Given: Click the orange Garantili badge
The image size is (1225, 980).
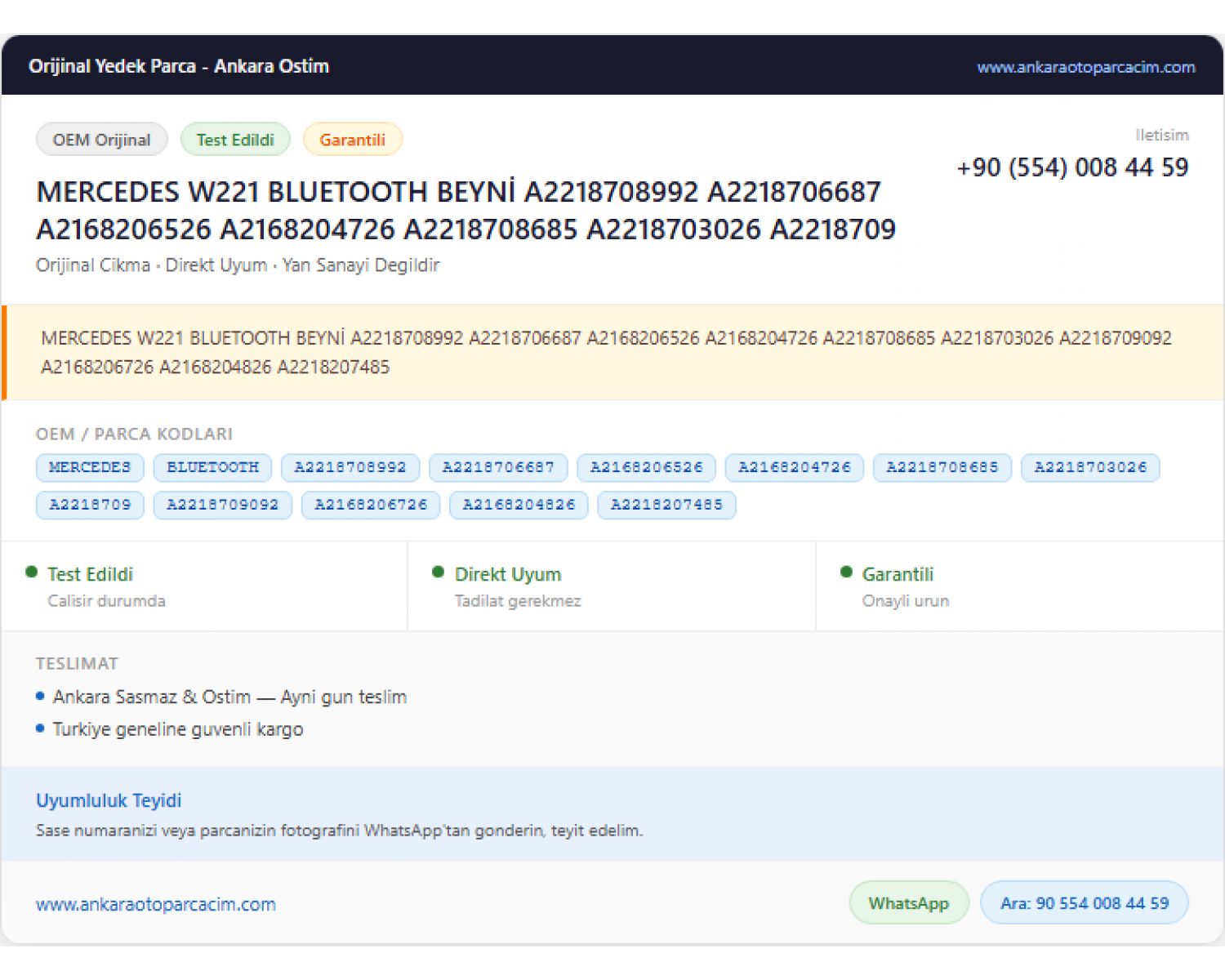Looking at the screenshot, I should (352, 140).
